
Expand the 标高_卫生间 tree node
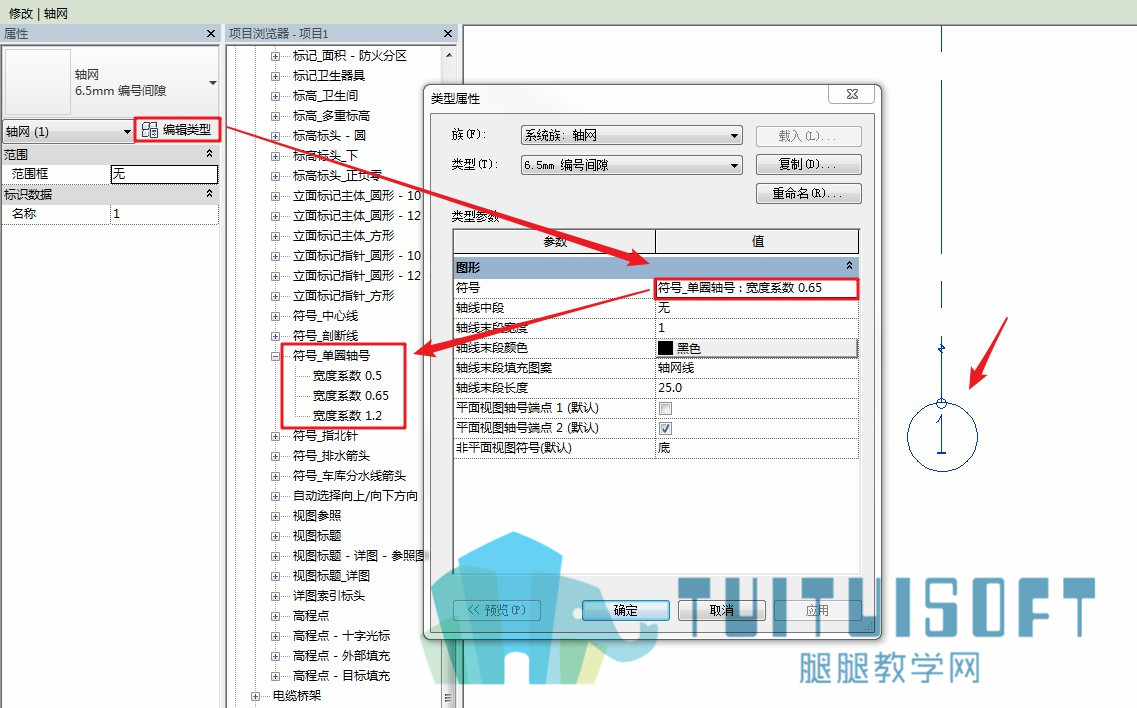pyautogui.click(x=276, y=96)
